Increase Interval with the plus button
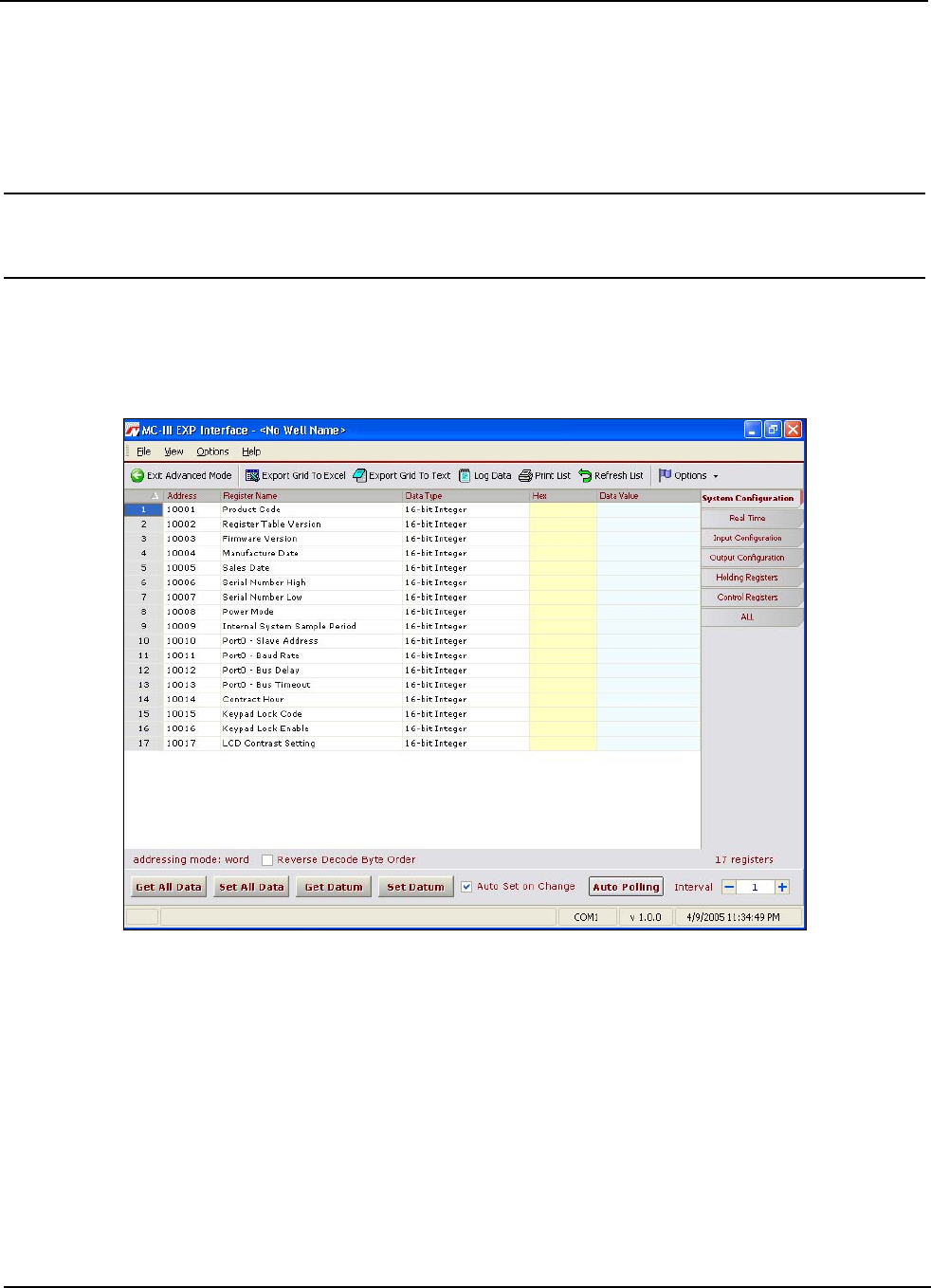 [x=782, y=887]
